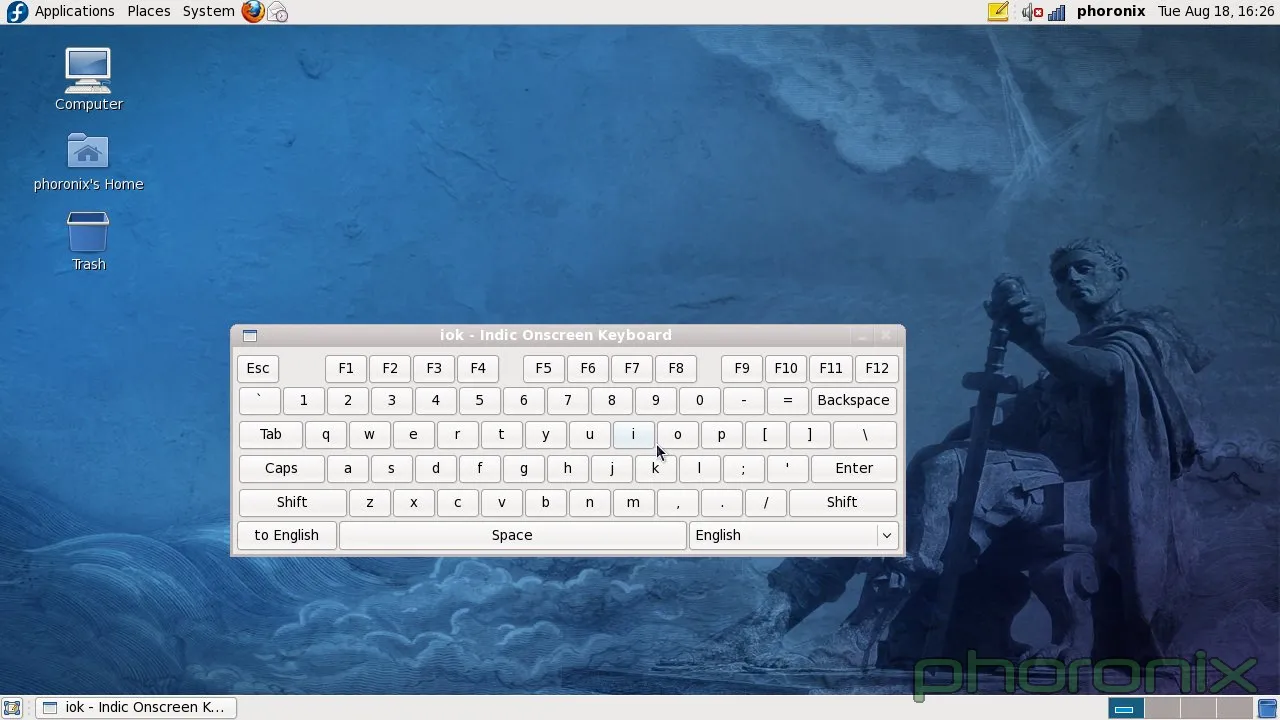Viewport: 1280px width, 720px height.
Task: Click the z key
Action: tap(369, 502)
